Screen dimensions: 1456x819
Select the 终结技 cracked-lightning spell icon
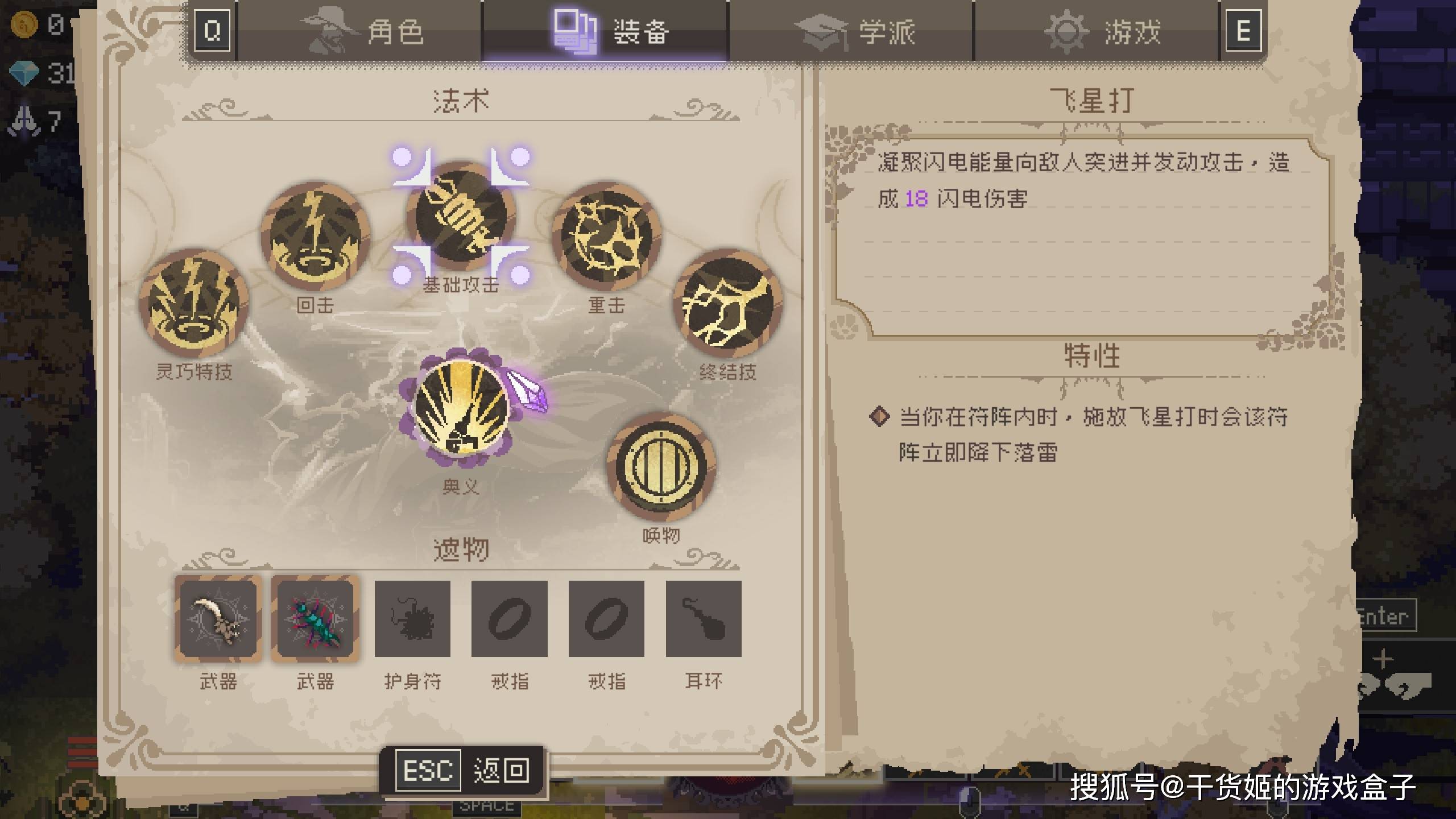(x=728, y=303)
